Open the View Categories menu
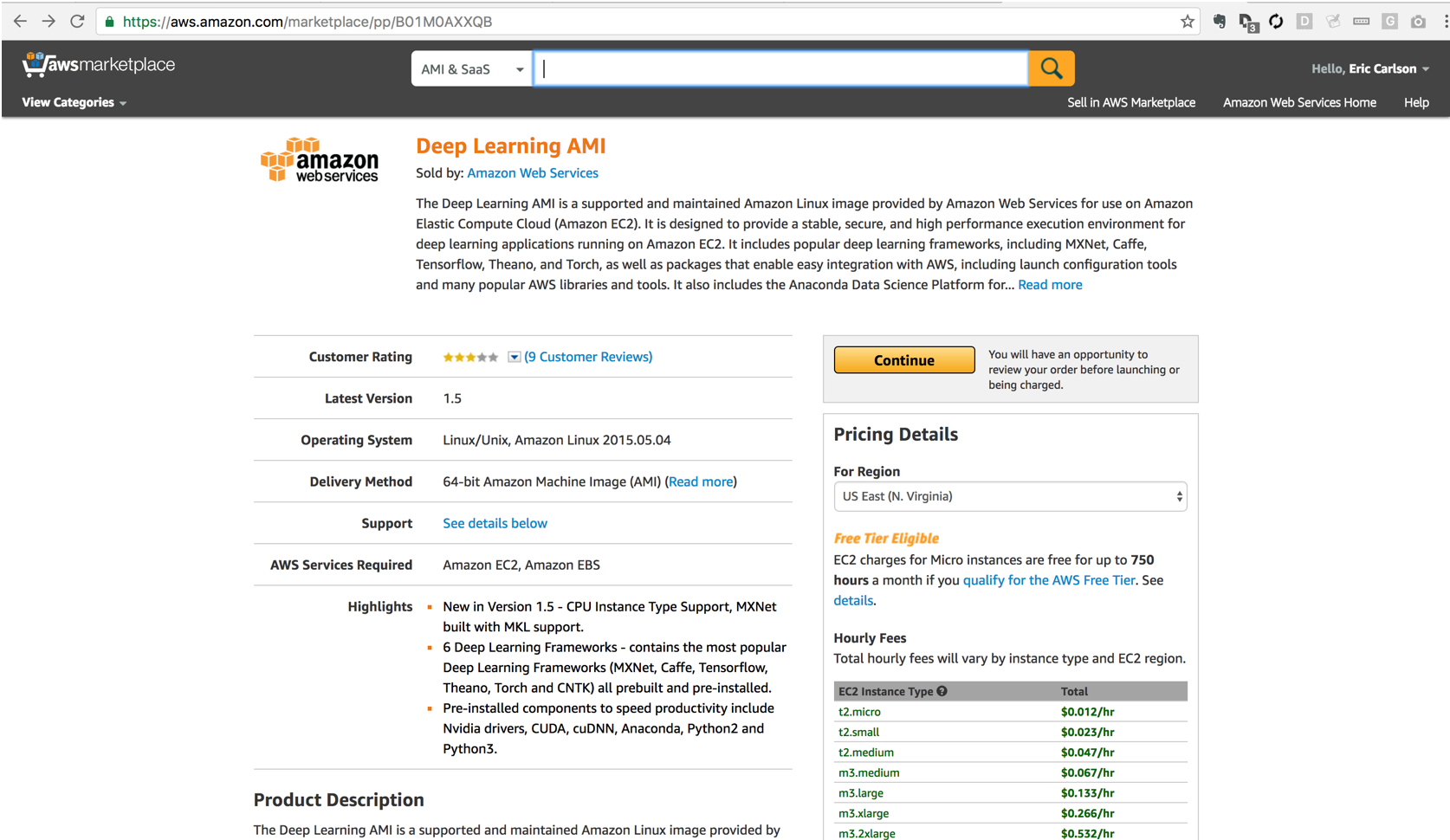The width and height of the screenshot is (1450, 840). tap(74, 102)
